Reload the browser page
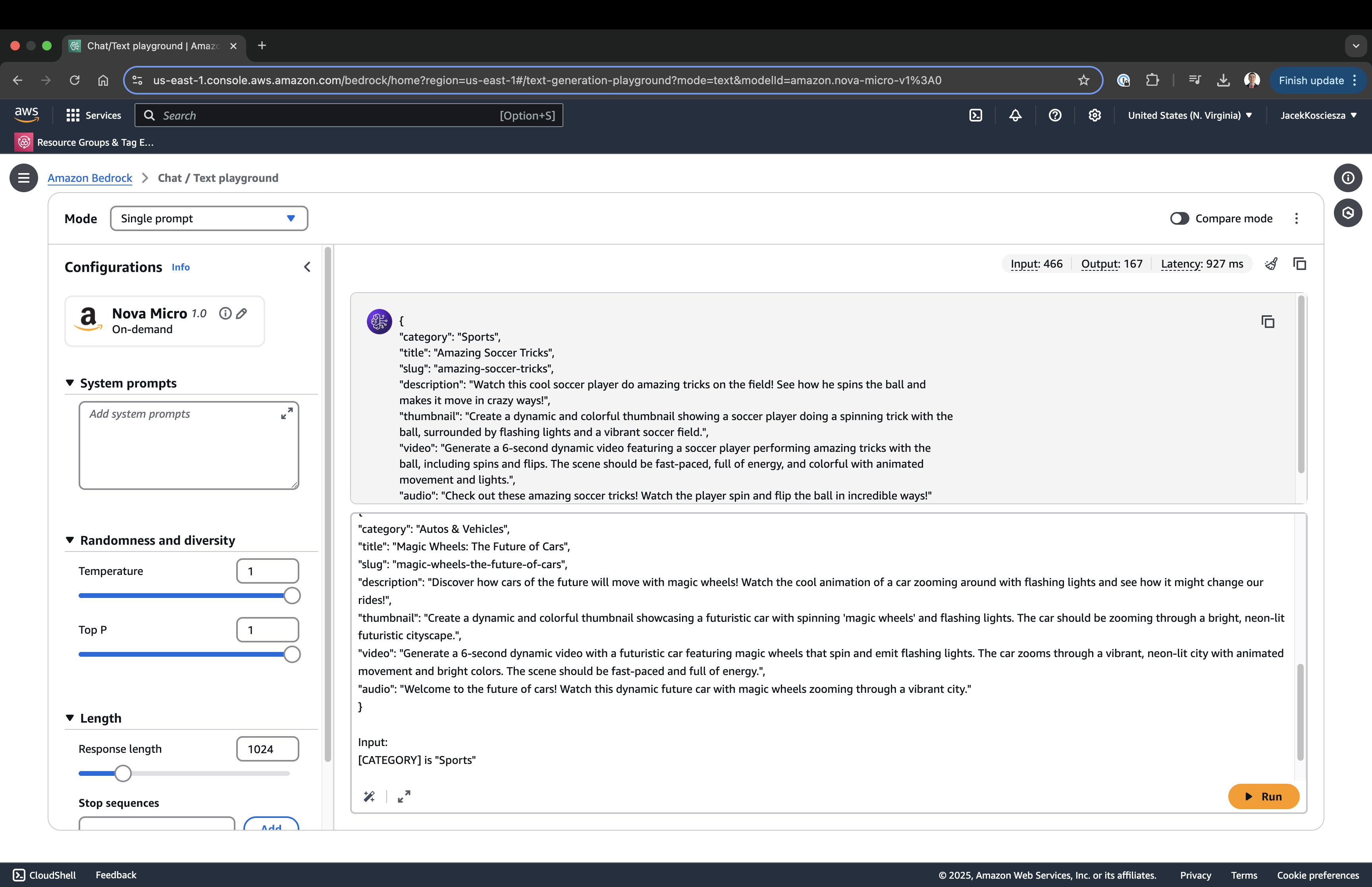This screenshot has height=887, width=1372. 74,80
